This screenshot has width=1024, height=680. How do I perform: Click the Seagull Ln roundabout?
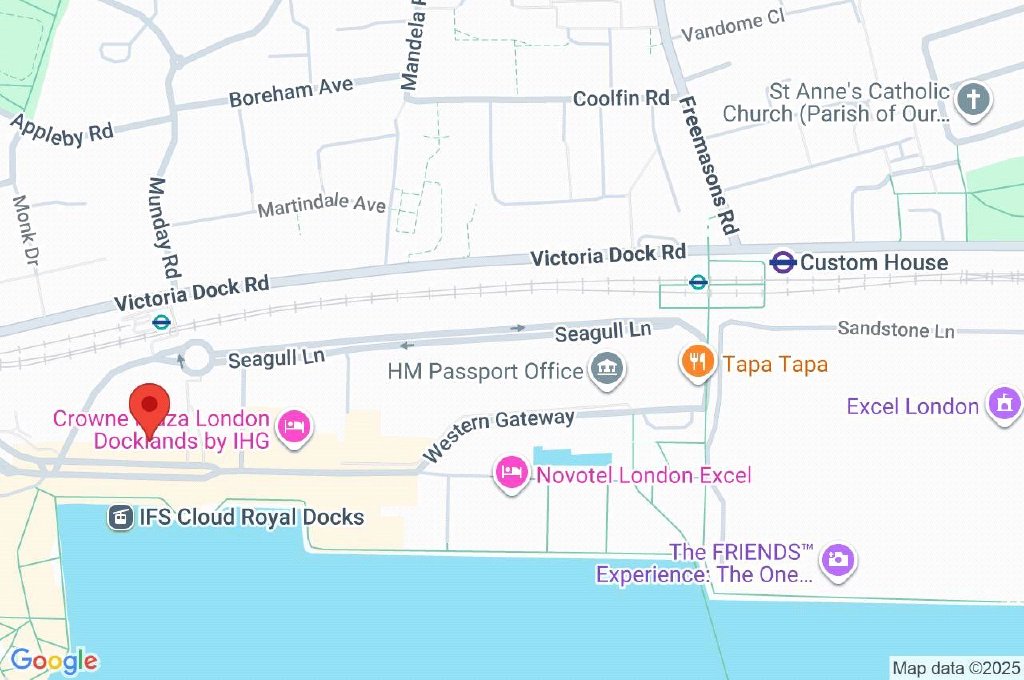pyautogui.click(x=197, y=358)
